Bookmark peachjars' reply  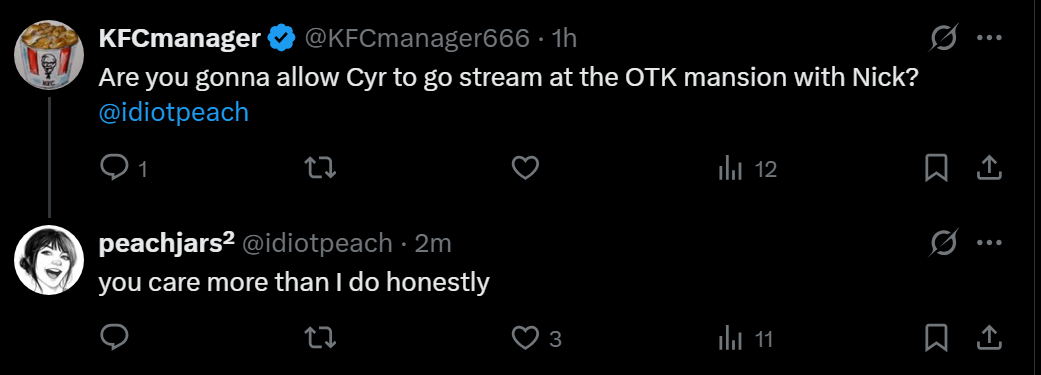936,338
